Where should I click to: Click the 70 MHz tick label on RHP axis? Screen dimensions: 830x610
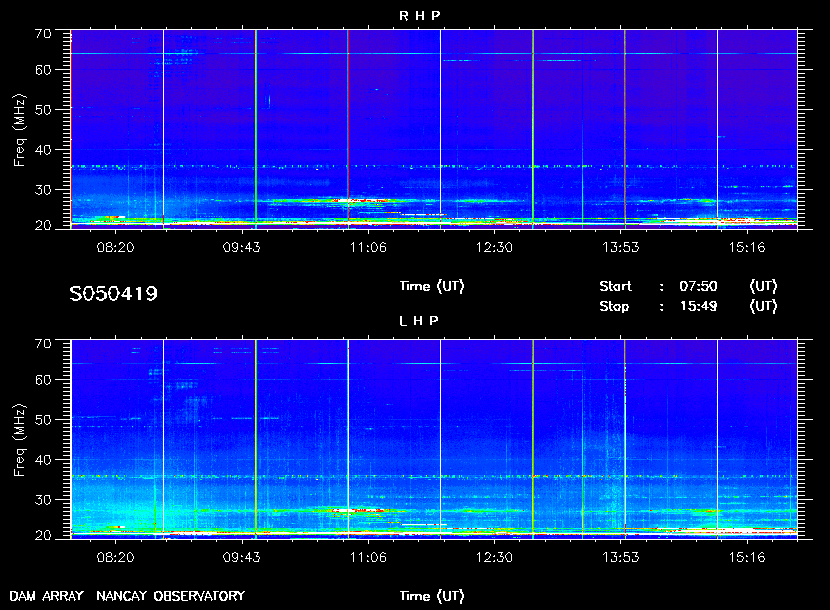[43, 34]
